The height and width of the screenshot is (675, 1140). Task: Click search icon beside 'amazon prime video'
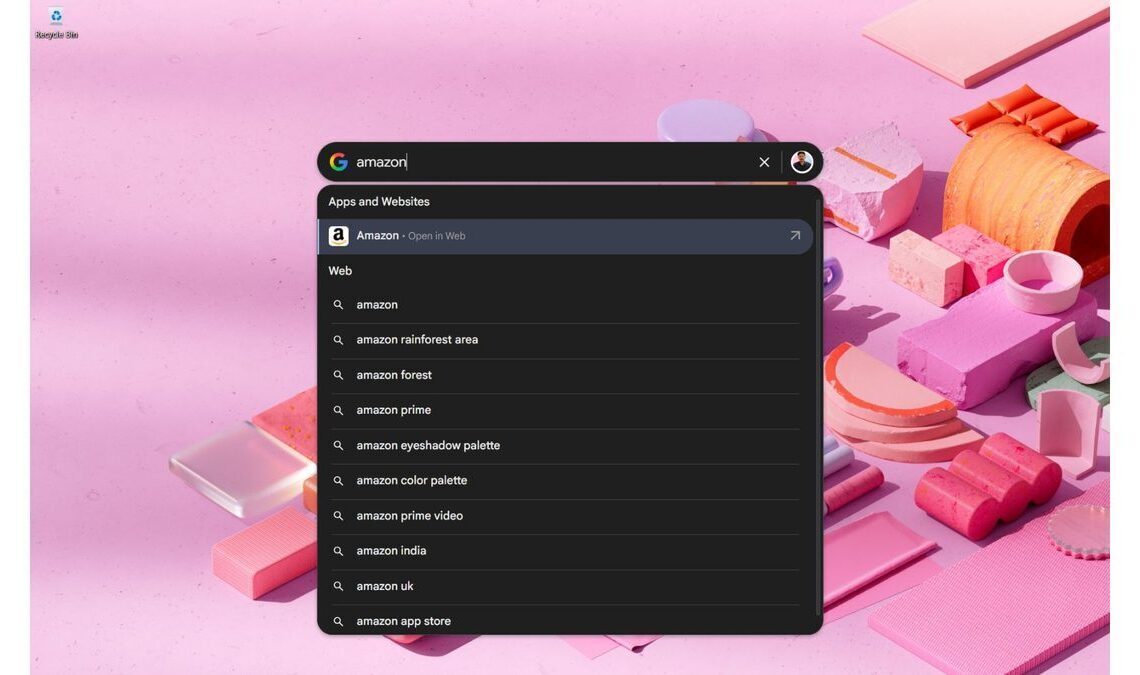pyautogui.click(x=338, y=516)
